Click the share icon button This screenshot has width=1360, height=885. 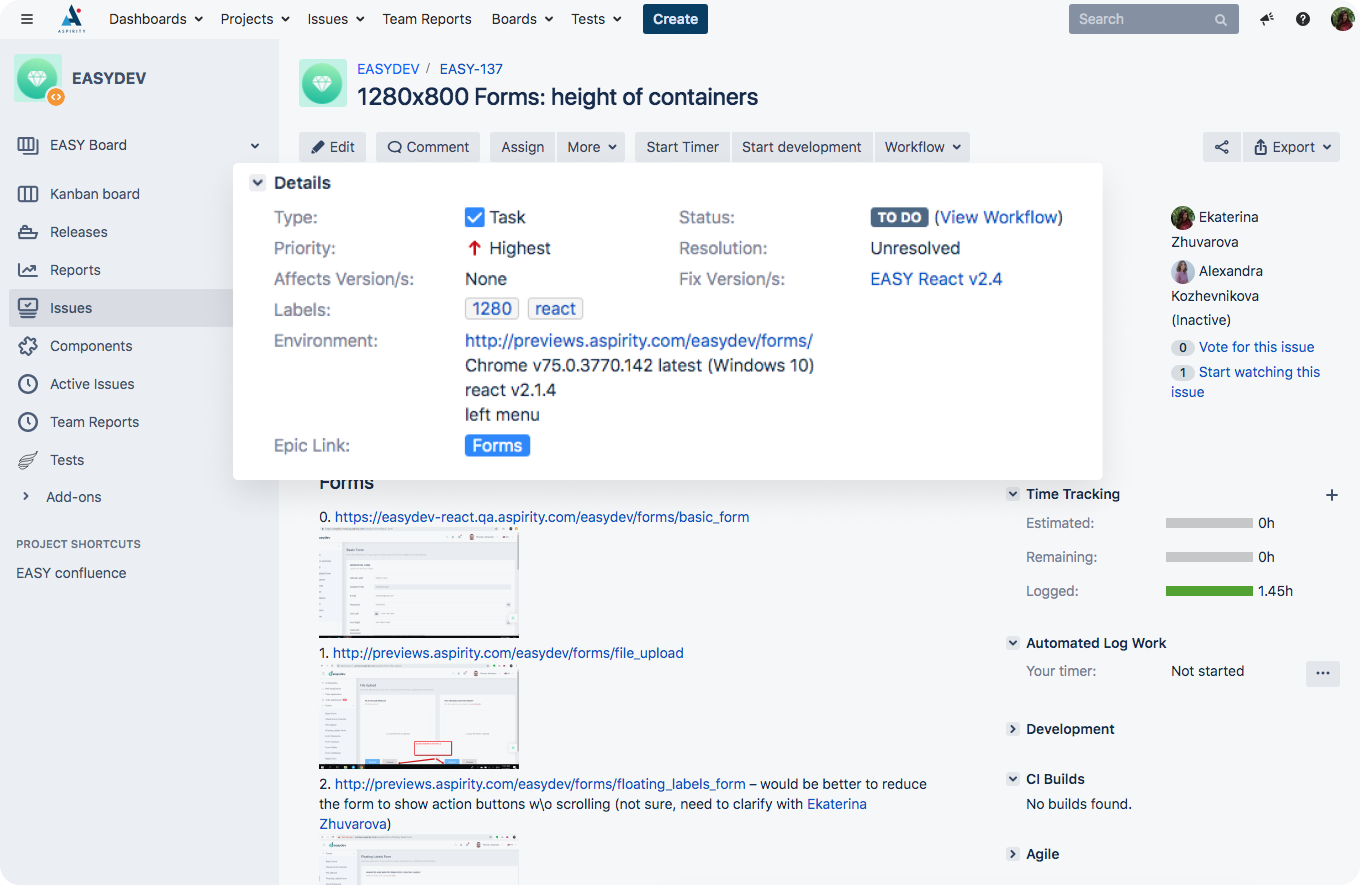click(x=1222, y=147)
